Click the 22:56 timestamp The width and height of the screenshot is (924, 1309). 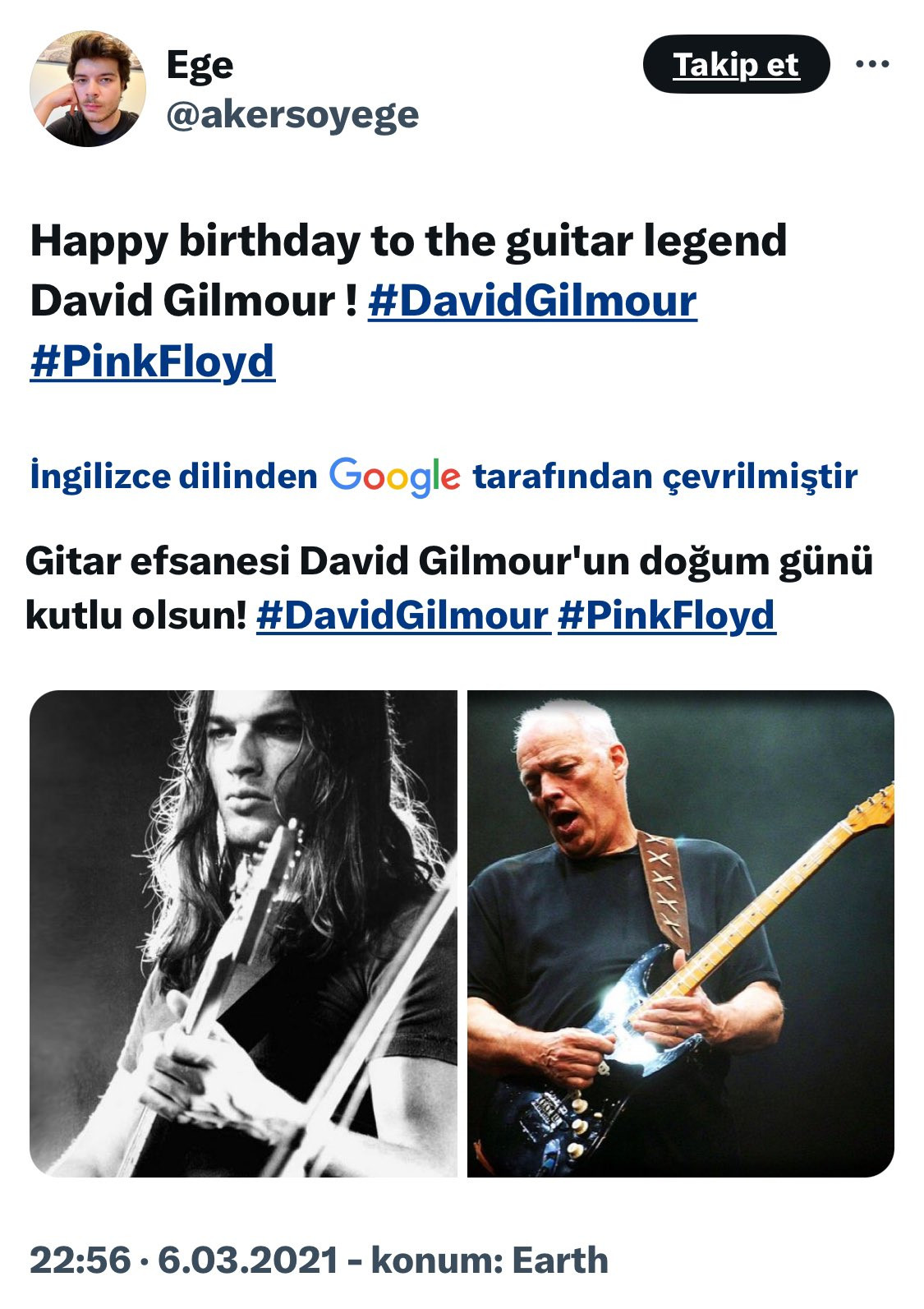(80, 1260)
